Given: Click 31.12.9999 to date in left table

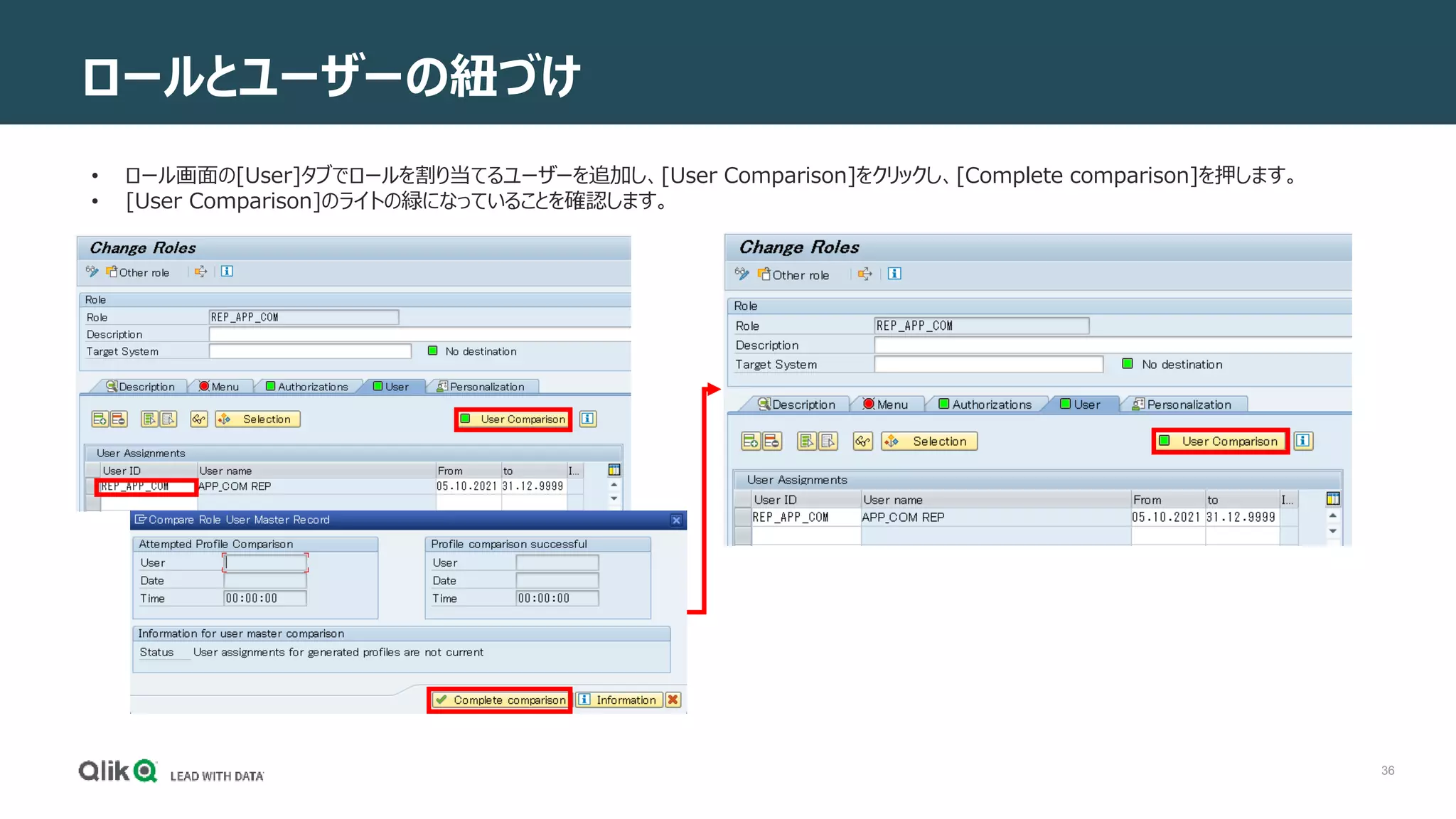Looking at the screenshot, I should pos(533,486).
